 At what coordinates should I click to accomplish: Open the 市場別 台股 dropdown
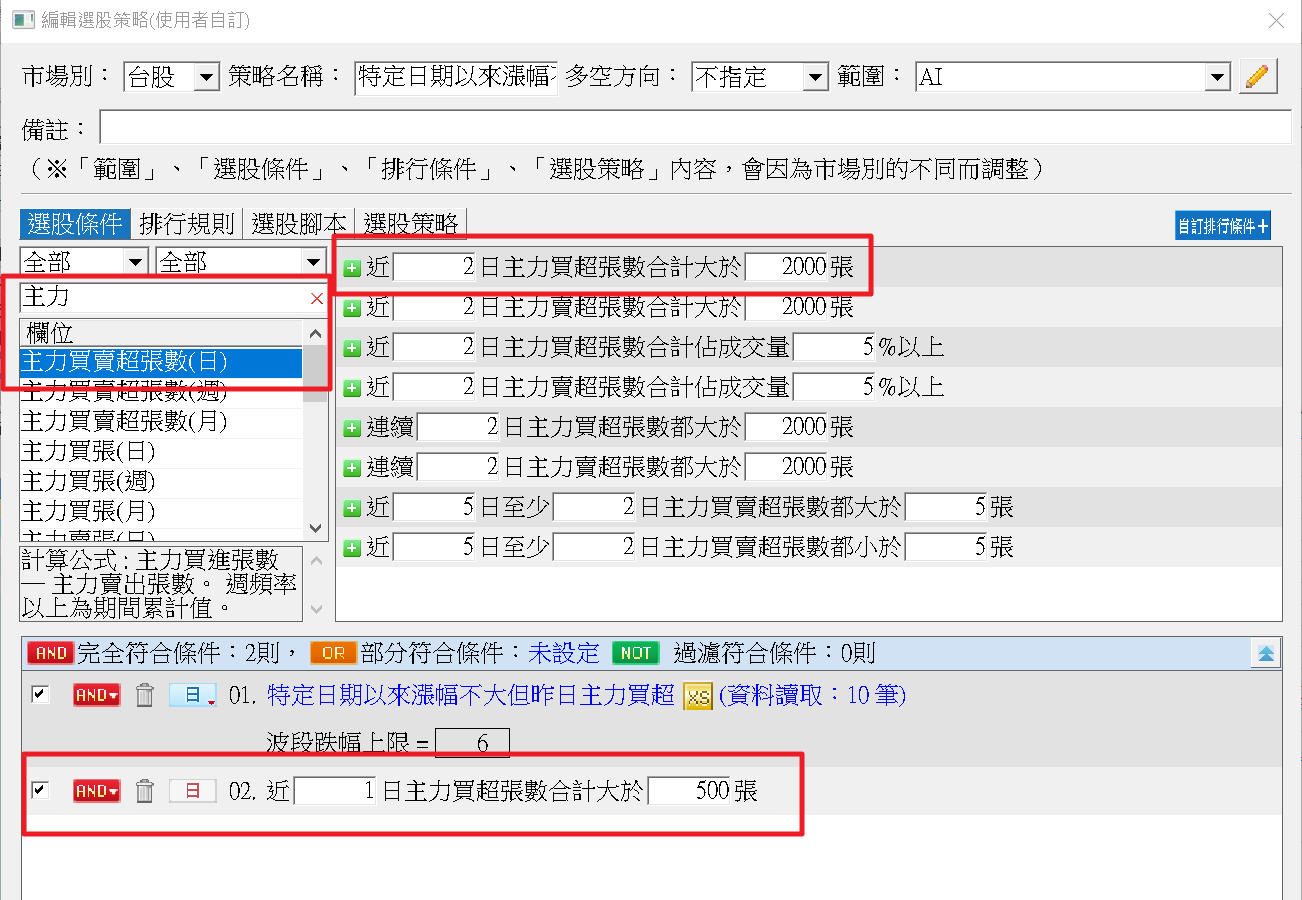pyautogui.click(x=205, y=77)
